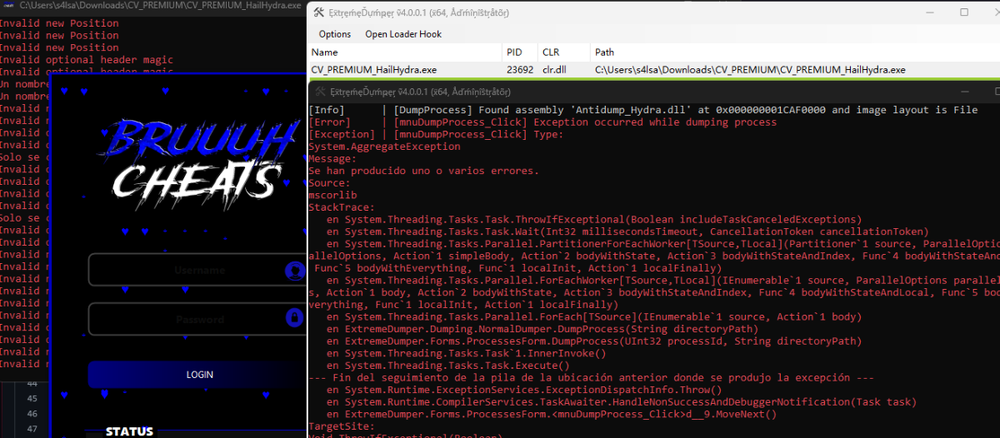Click the STATUS label below login

tap(130, 431)
